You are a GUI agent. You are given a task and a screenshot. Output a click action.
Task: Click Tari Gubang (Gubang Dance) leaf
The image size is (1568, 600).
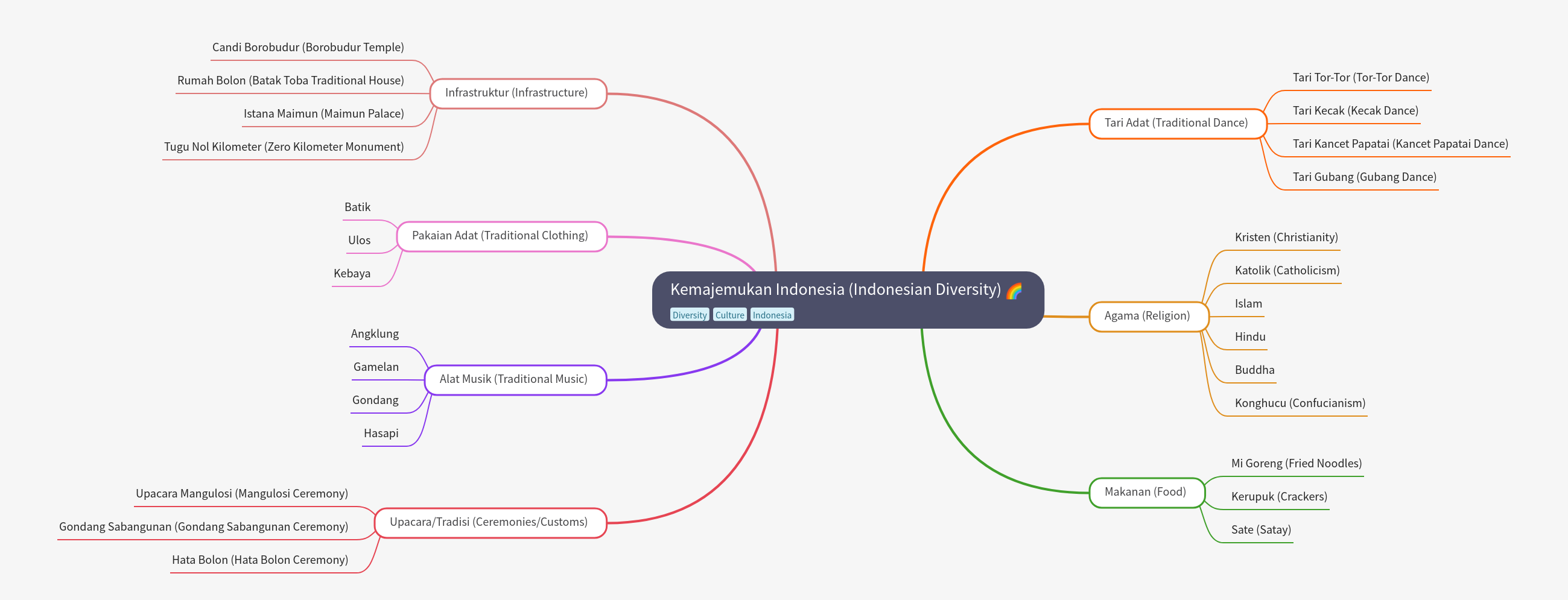[1365, 177]
